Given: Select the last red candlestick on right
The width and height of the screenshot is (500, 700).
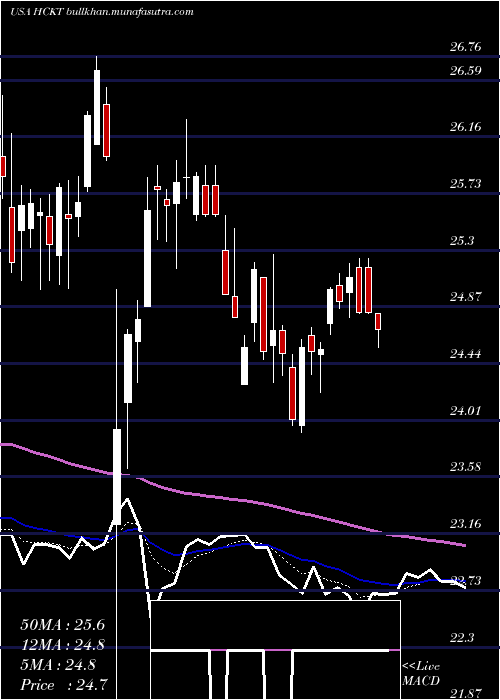Looking at the screenshot, I should 378,321.
